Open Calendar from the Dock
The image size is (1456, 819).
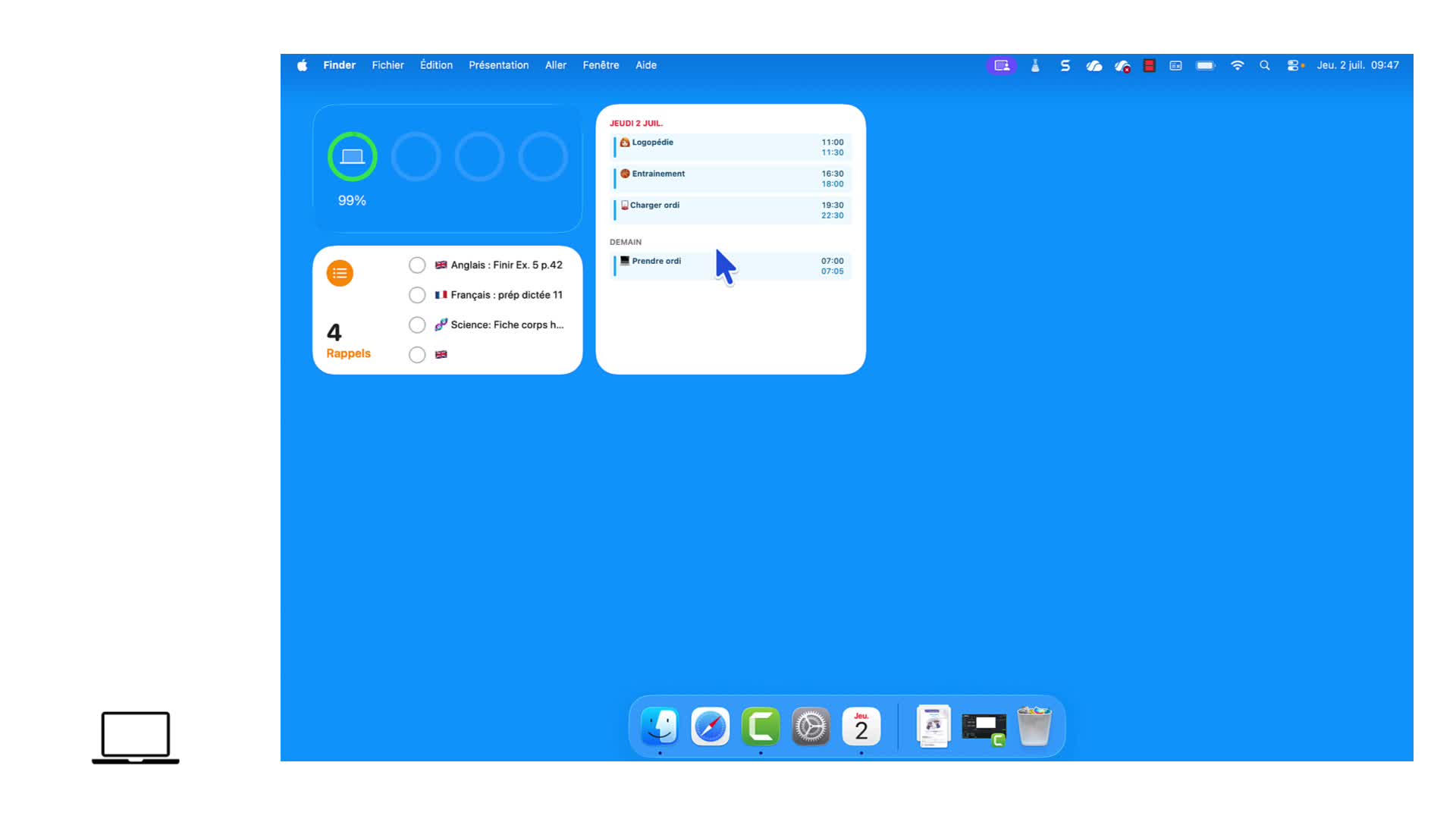[861, 726]
